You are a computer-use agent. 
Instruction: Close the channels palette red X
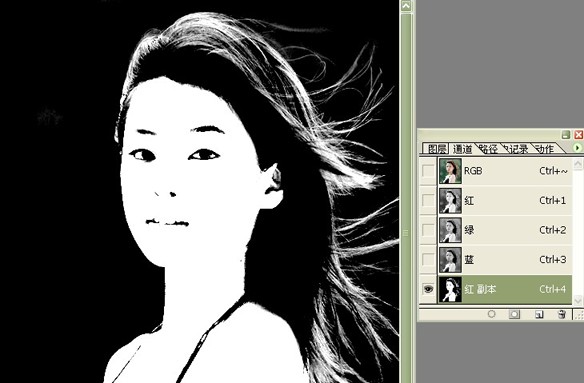(x=578, y=134)
